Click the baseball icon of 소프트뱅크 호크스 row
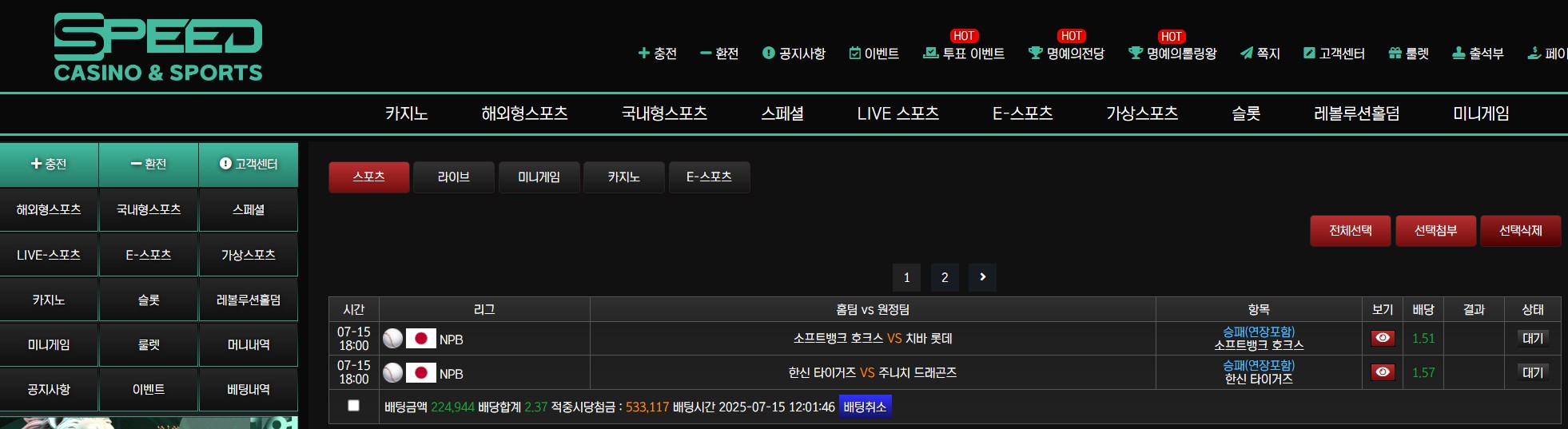The image size is (1568, 429). pos(392,339)
